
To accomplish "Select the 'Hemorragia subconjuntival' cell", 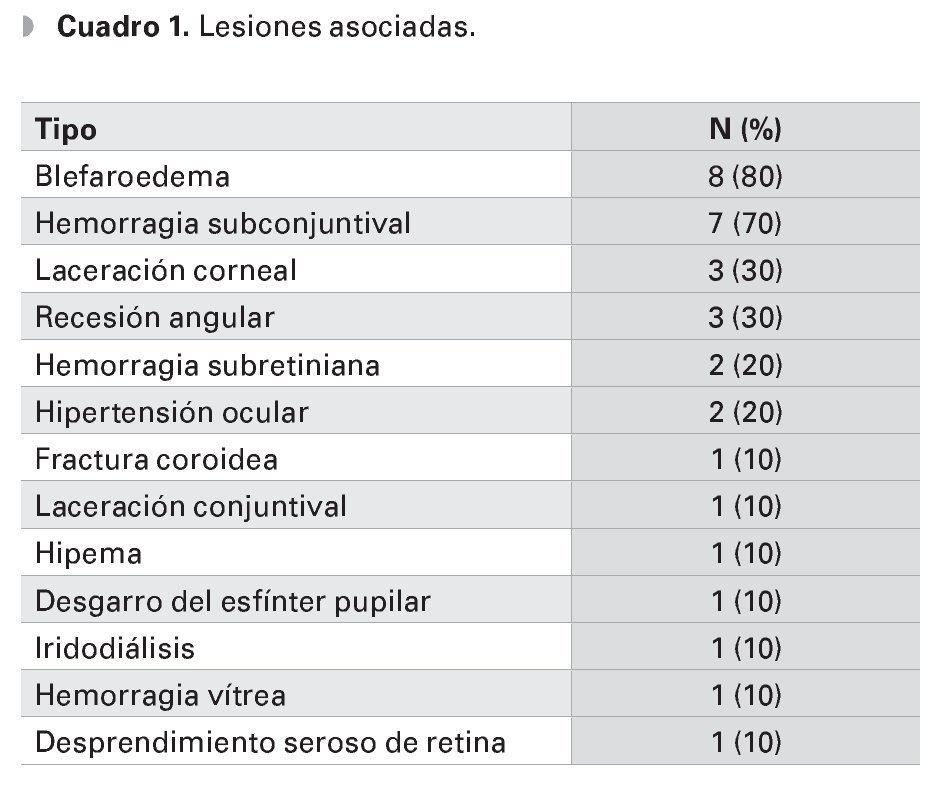I will 222,224.
